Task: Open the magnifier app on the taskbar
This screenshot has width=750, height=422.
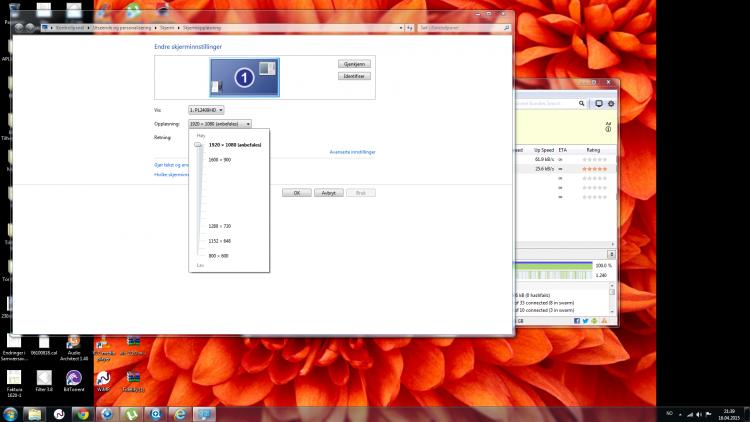Action: [155, 414]
